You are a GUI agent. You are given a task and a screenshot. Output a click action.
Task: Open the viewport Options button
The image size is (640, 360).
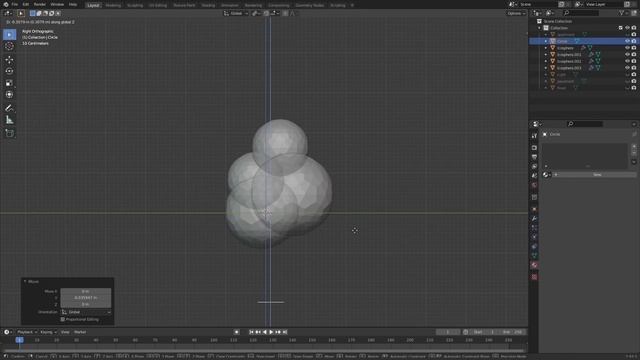[516, 13]
